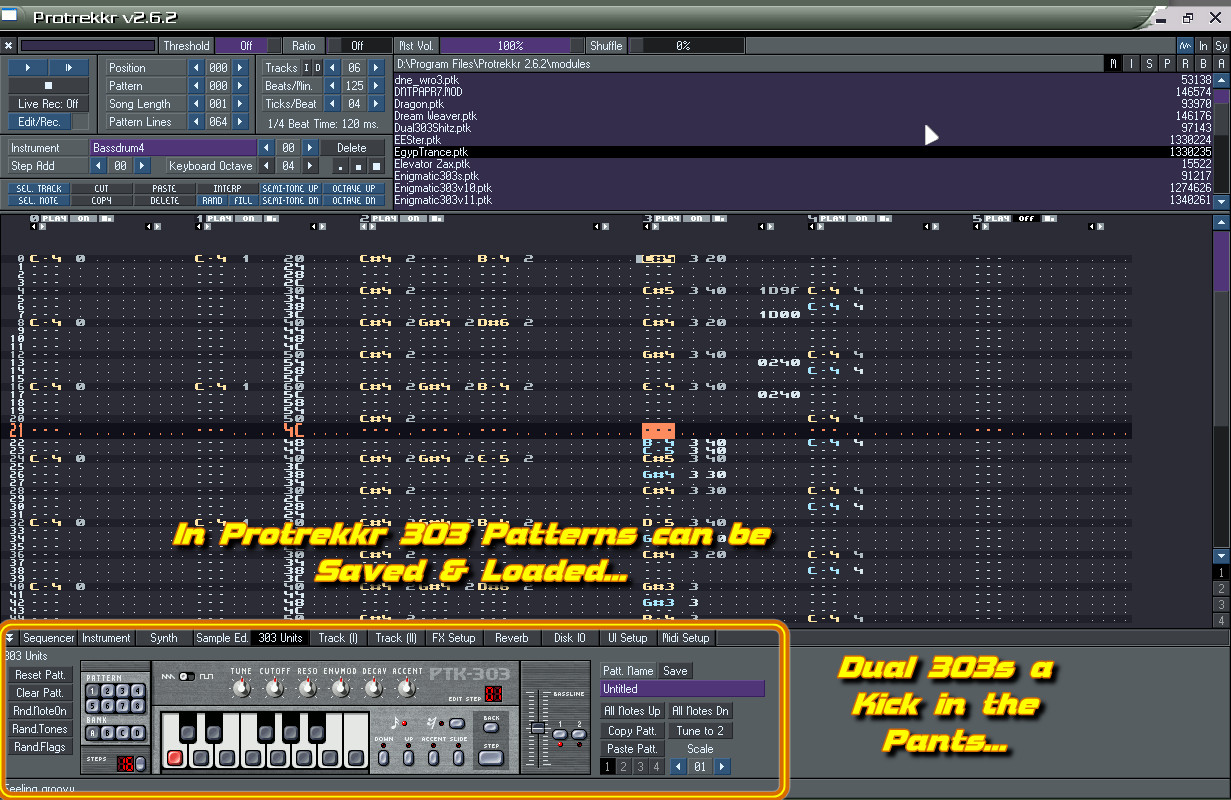This screenshot has height=800, width=1231.
Task: Adjust the Mst Vol. 100% slider
Action: pos(511,46)
